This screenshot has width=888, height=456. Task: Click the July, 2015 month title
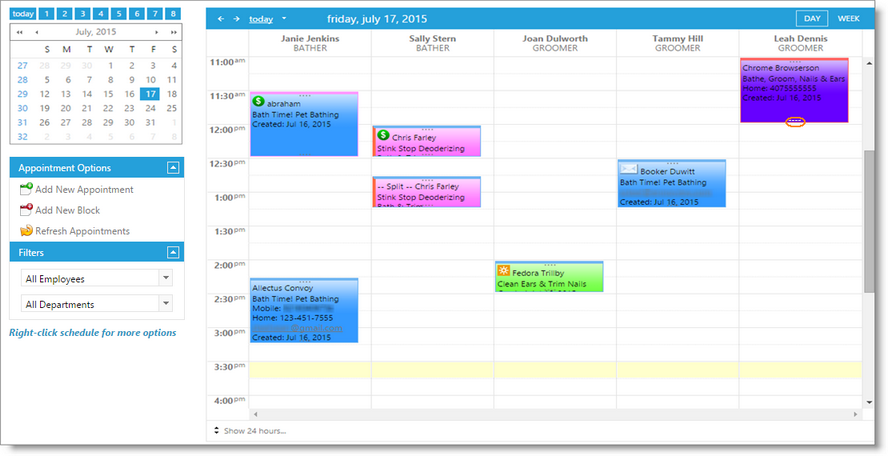click(96, 32)
